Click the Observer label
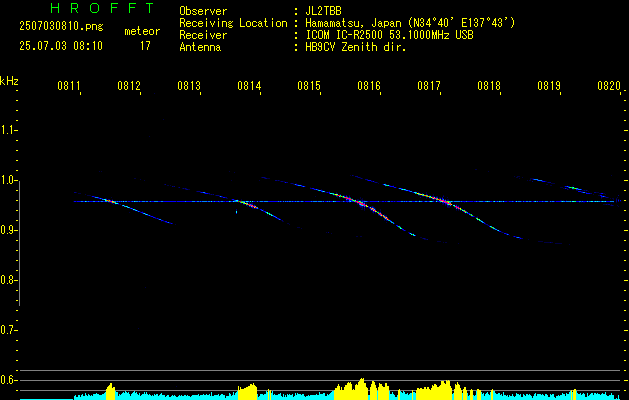The image size is (629, 400). 203,11
